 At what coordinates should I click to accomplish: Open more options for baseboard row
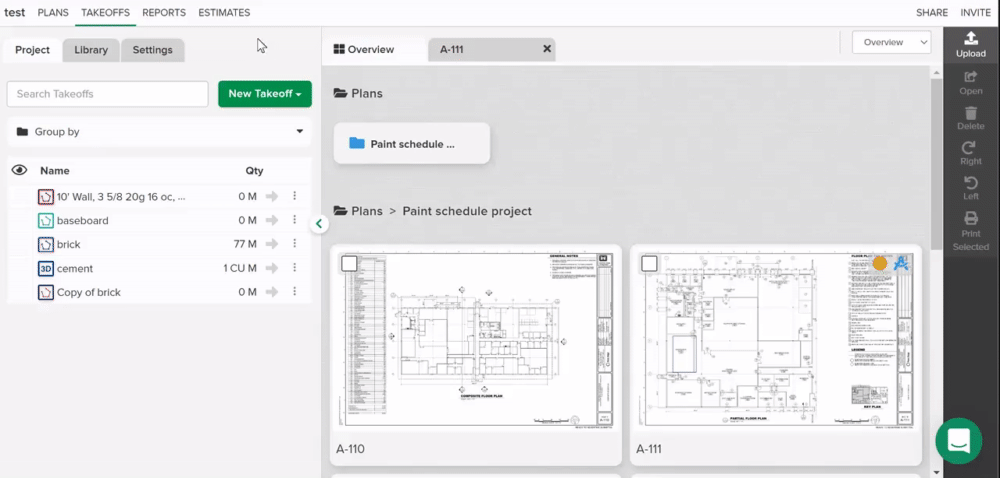point(295,220)
